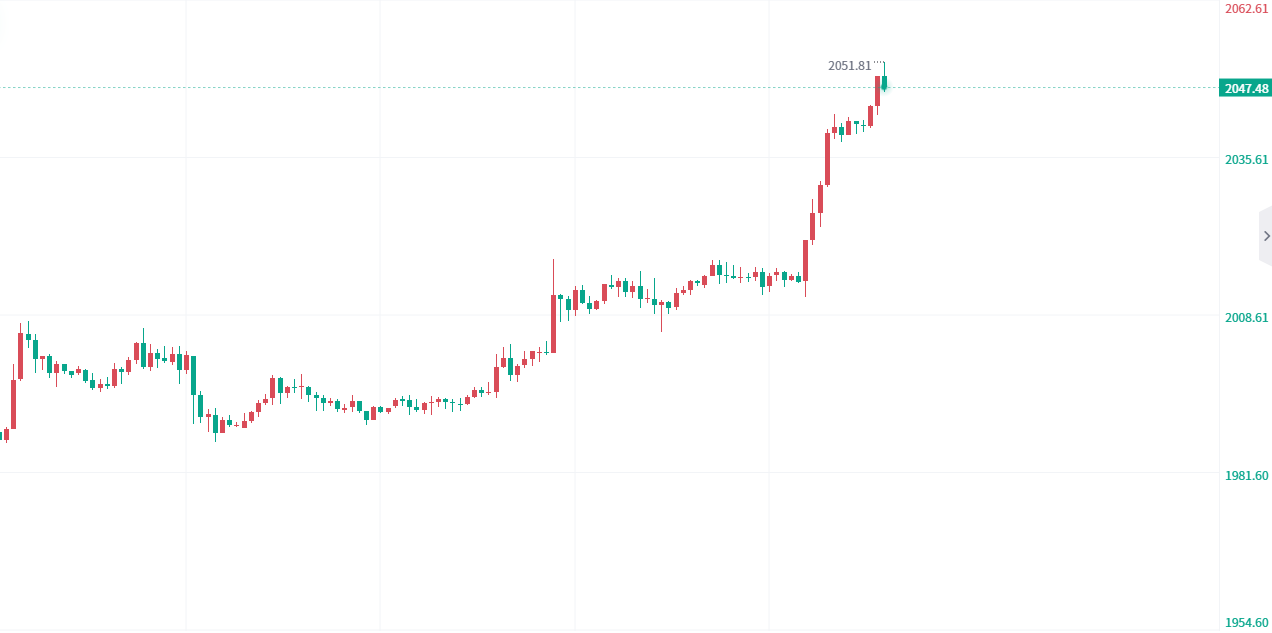Click the green 2047.48 current price tag
Viewport: 1272px width, 633px height.
click(1246, 88)
